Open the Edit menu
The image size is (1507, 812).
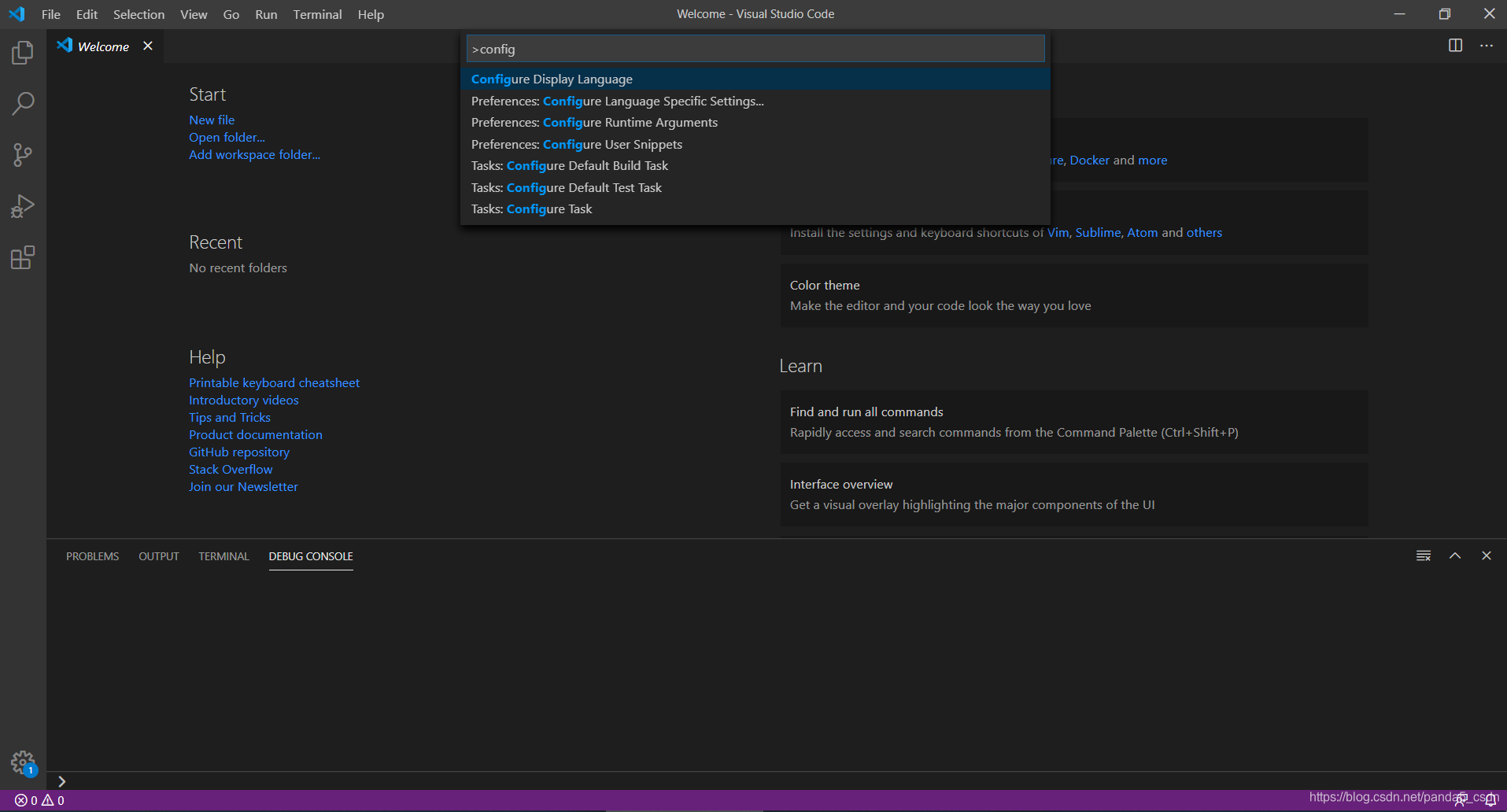click(x=87, y=14)
